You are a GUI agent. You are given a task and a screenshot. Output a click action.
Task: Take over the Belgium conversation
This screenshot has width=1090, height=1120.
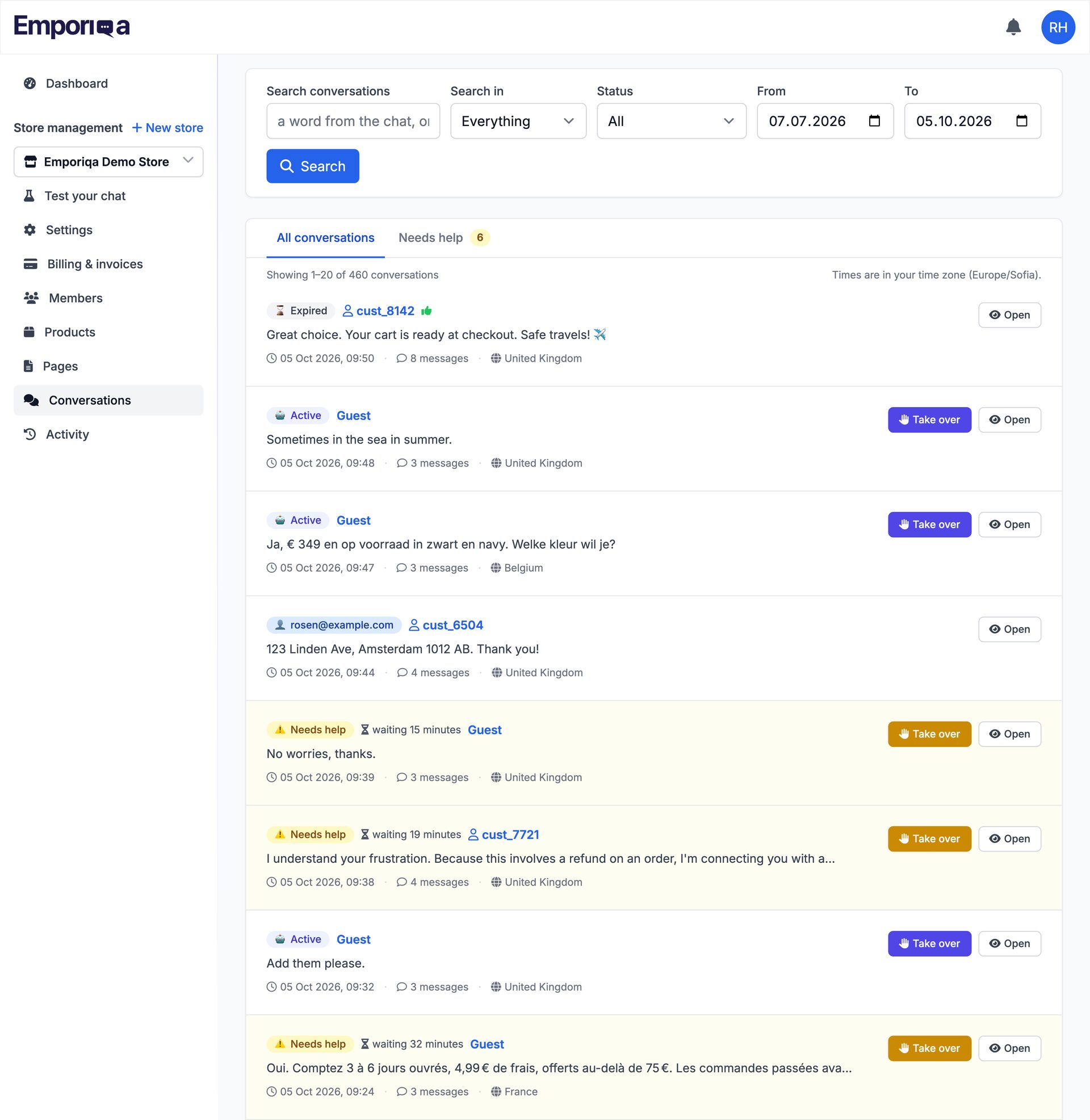[x=929, y=524]
